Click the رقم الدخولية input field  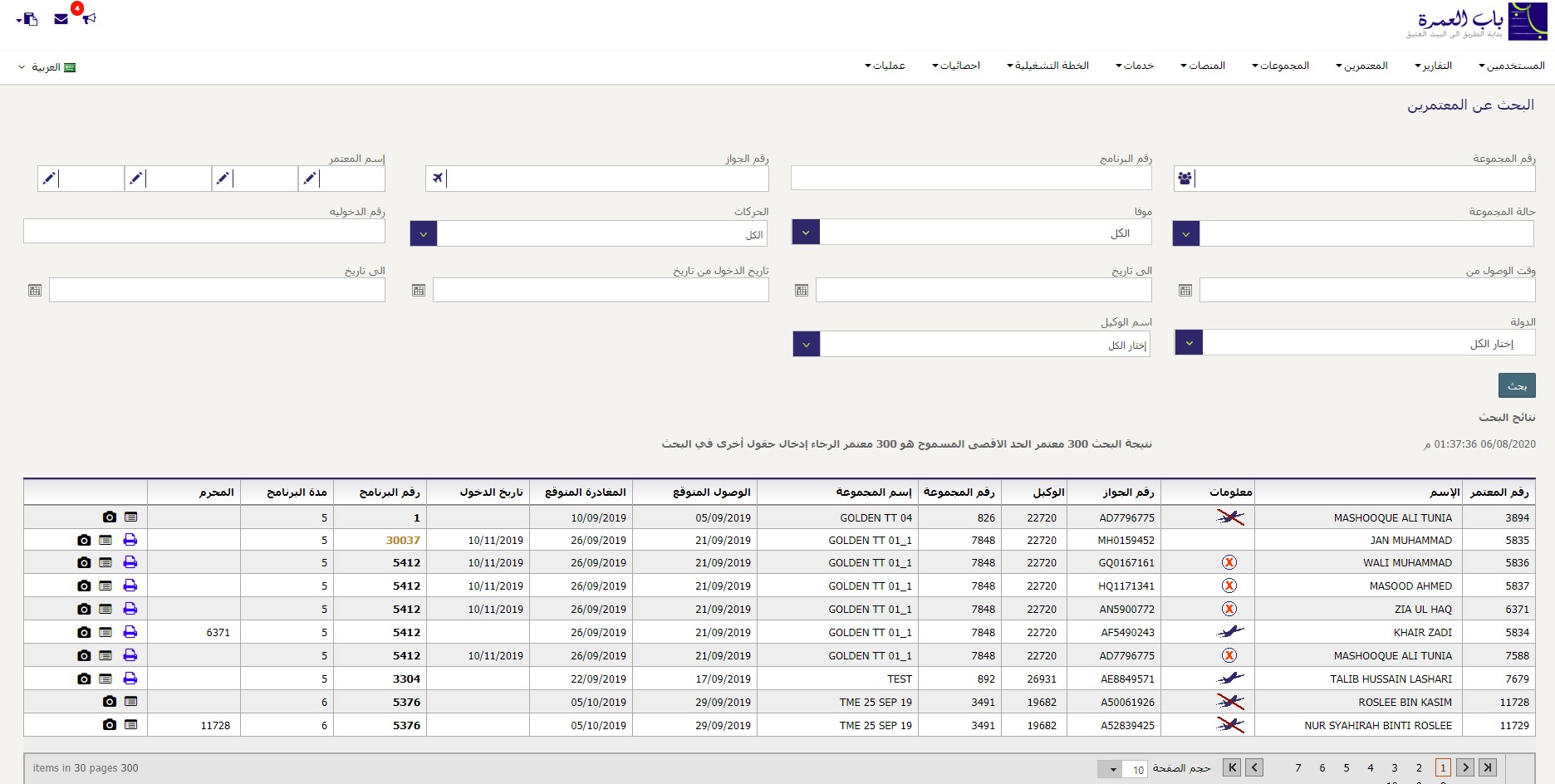click(204, 231)
